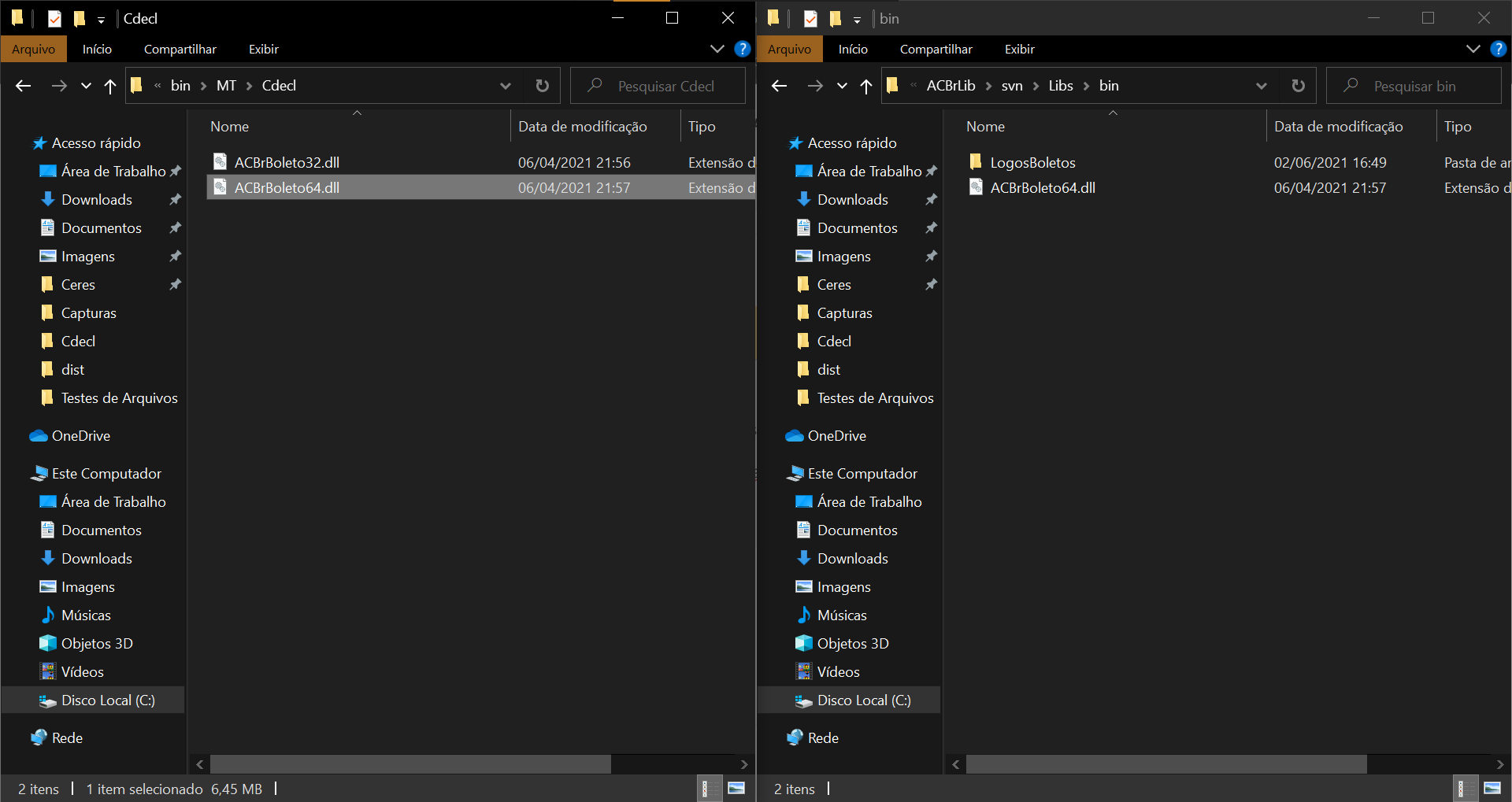The width and height of the screenshot is (1512, 802).
Task: Click the Properties quick-access icon in the bin title bar
Action: [810, 18]
